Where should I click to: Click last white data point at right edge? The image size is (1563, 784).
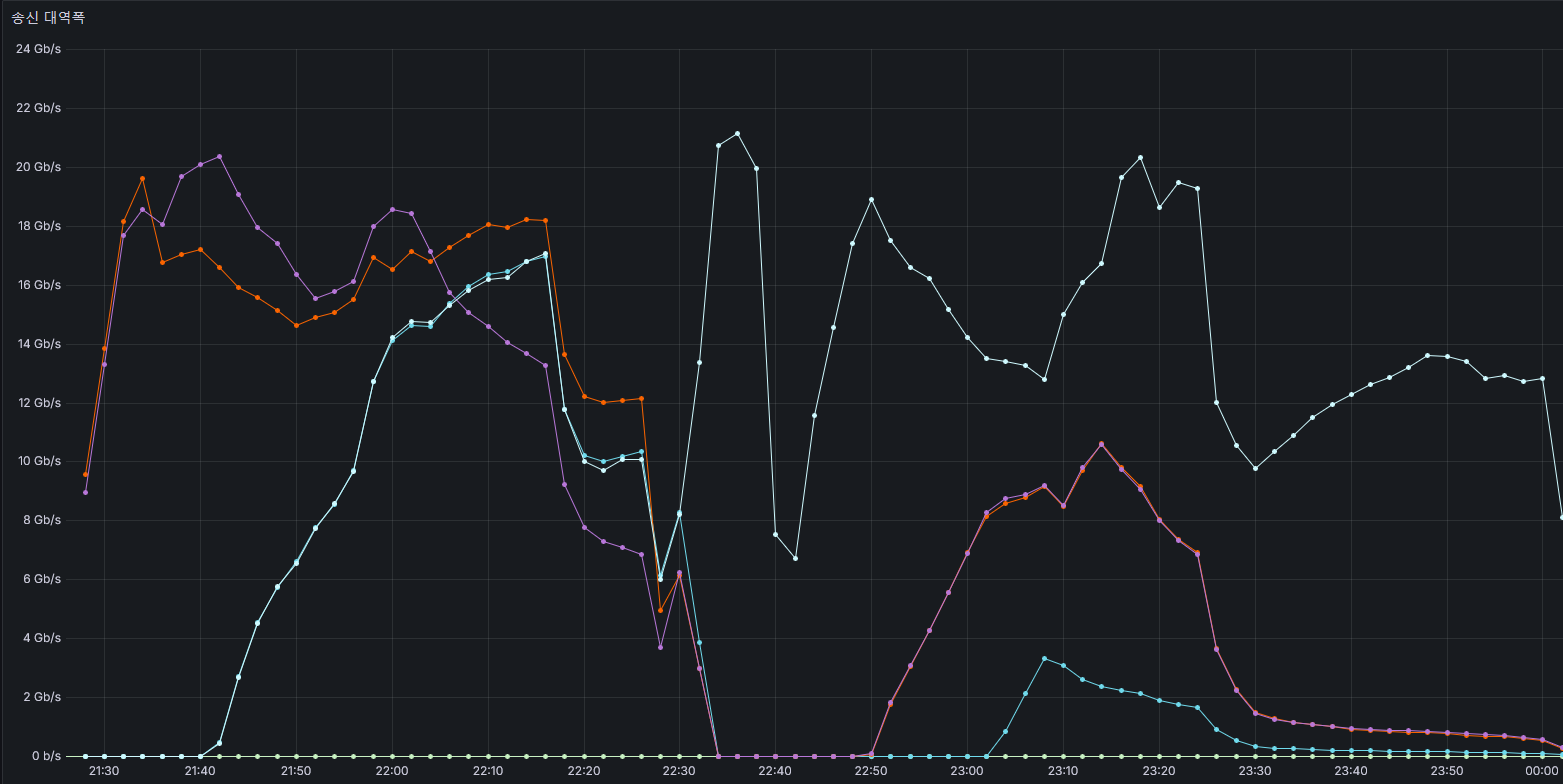pos(1562,517)
